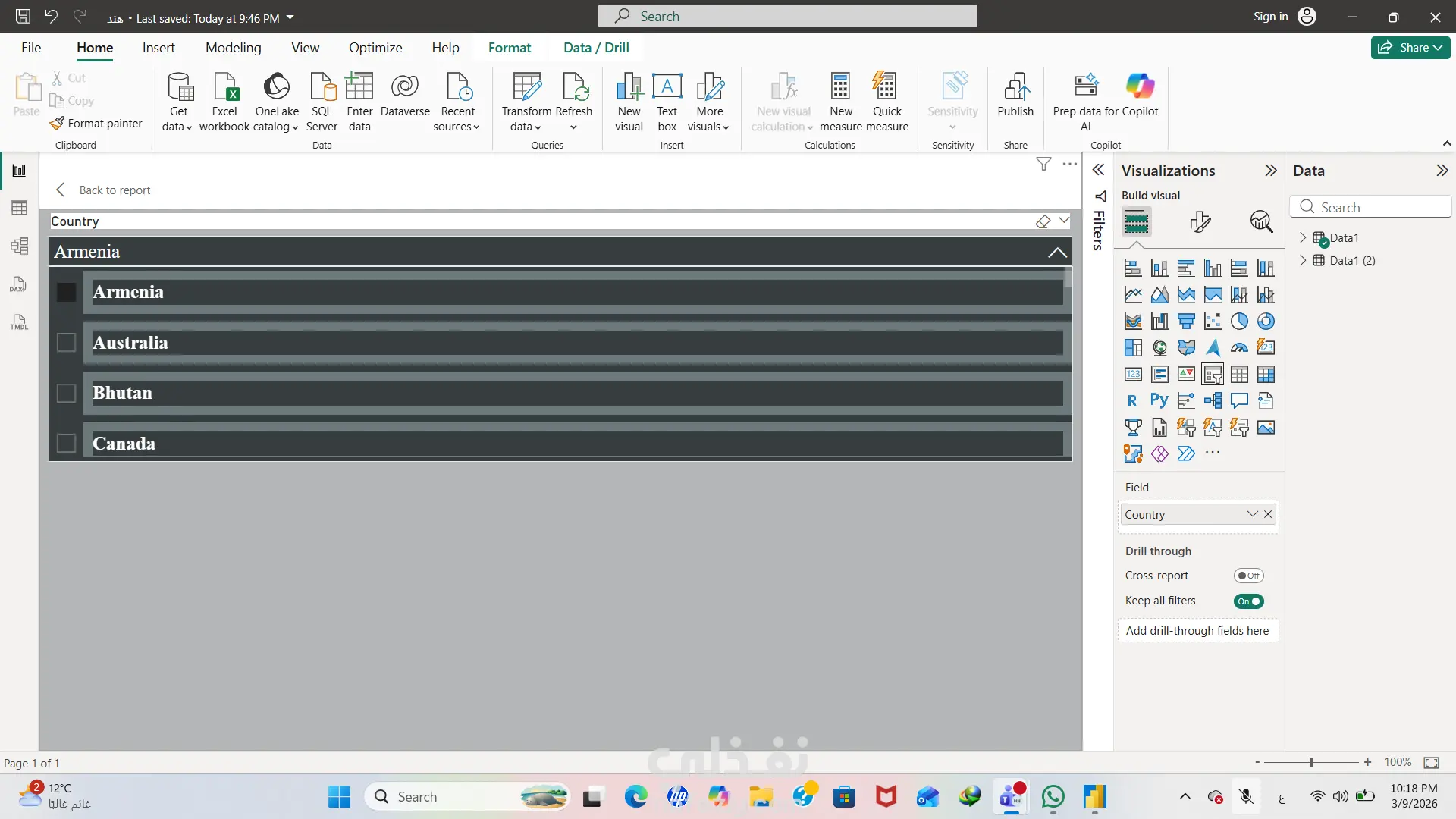This screenshot has width=1456, height=819.
Task: Adjust the zoom slider handle
Action: (x=1311, y=762)
